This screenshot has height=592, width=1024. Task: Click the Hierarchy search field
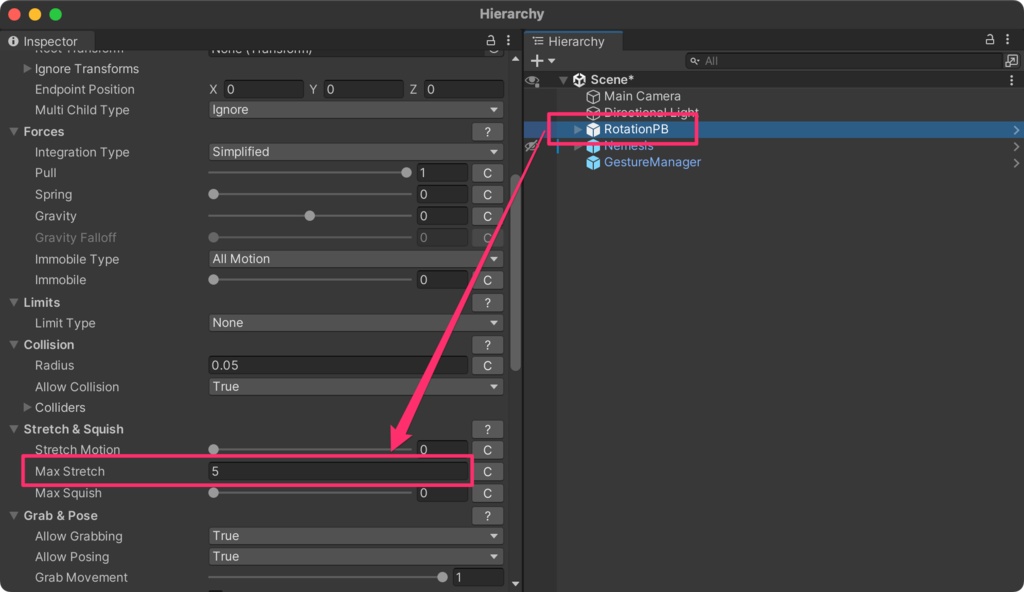click(x=843, y=61)
